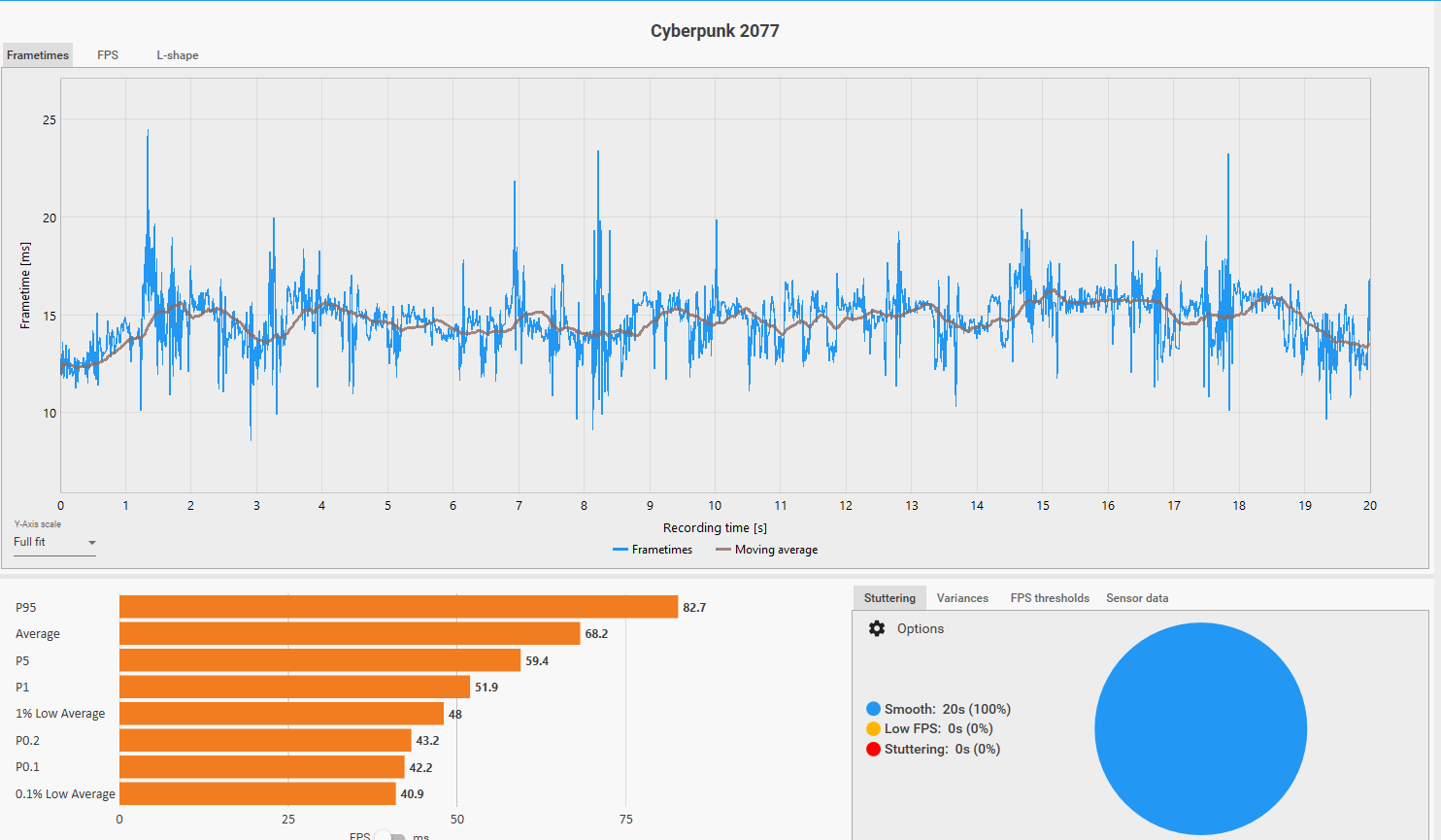Select the orange 1% Low Average bar

click(x=282, y=714)
